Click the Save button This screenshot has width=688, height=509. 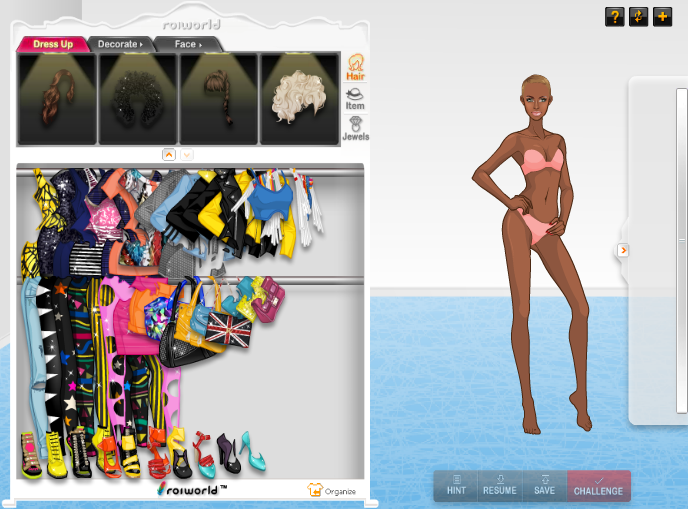544,485
